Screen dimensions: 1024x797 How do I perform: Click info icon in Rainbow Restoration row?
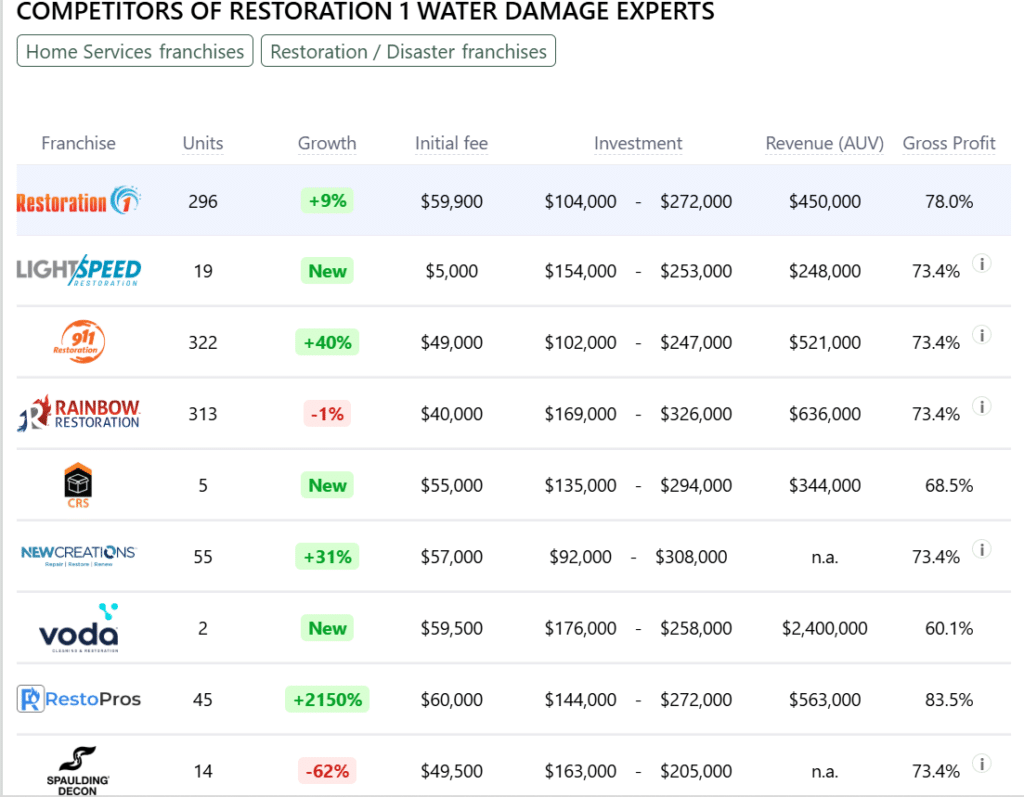(x=982, y=406)
